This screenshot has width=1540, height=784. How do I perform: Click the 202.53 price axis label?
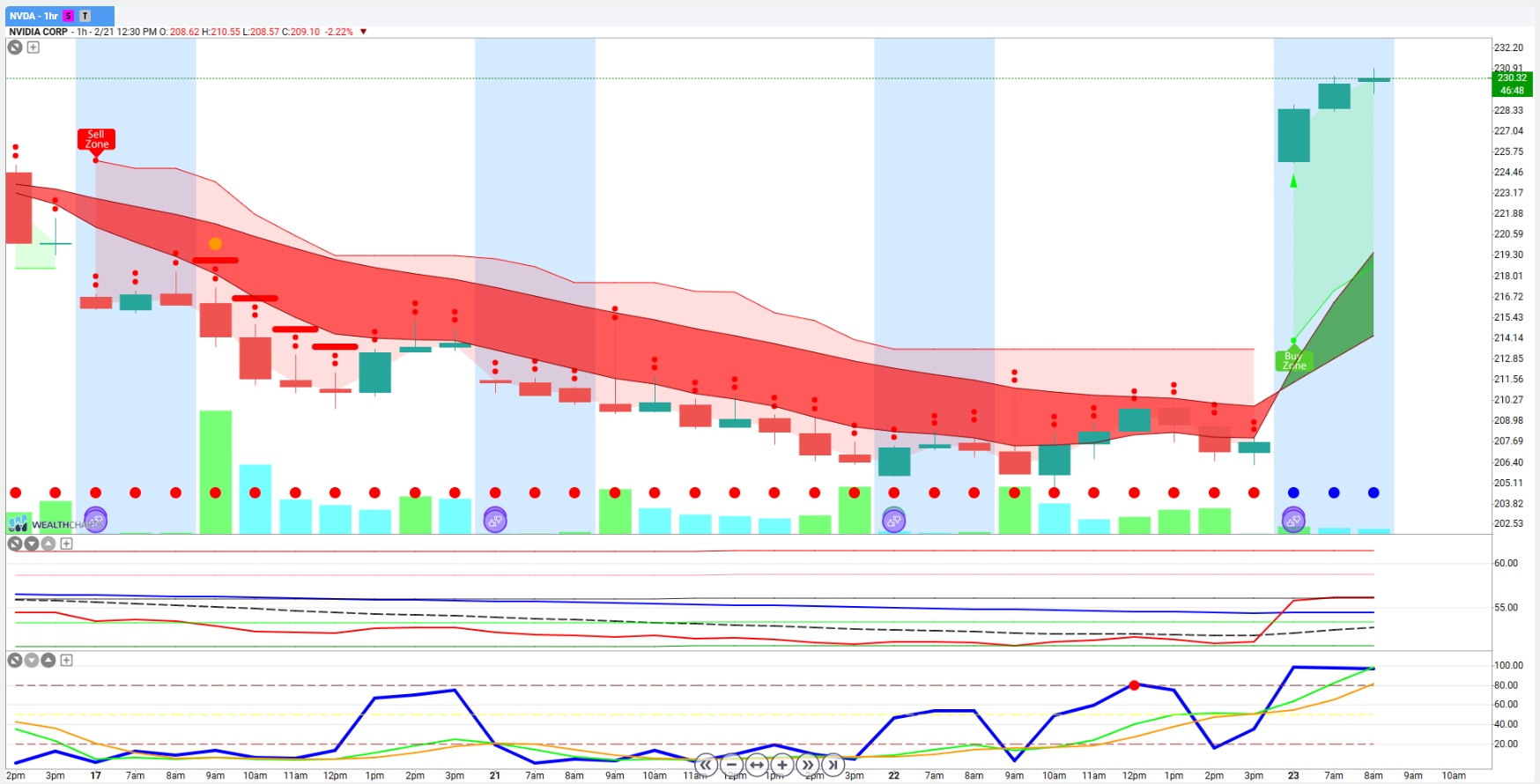[1508, 523]
